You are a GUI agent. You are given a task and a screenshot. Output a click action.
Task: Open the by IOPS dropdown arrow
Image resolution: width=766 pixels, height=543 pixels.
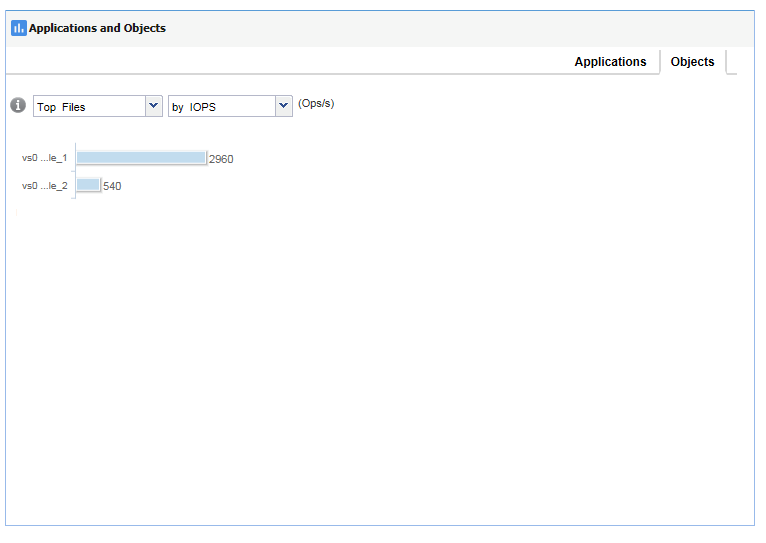[x=283, y=106]
